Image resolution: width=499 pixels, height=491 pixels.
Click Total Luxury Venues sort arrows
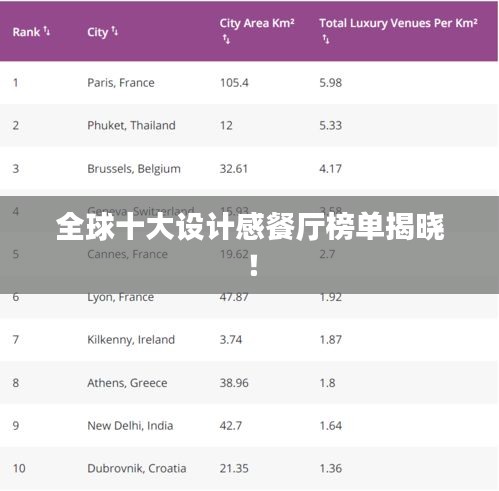[326, 39]
